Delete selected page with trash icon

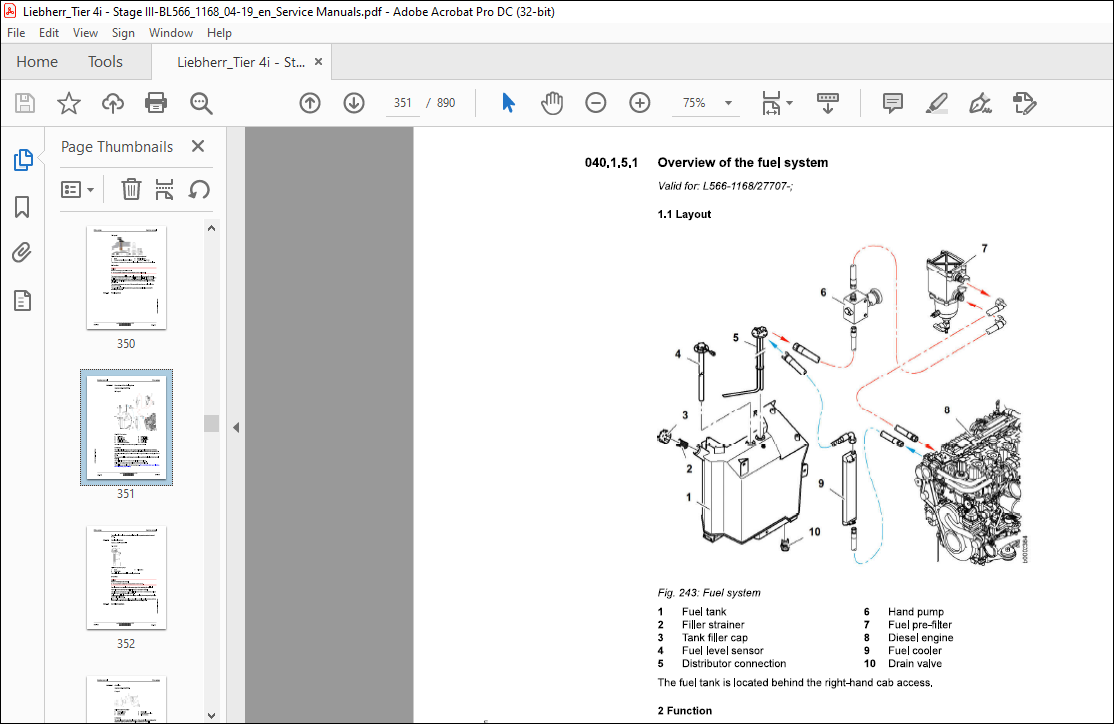pyautogui.click(x=131, y=190)
